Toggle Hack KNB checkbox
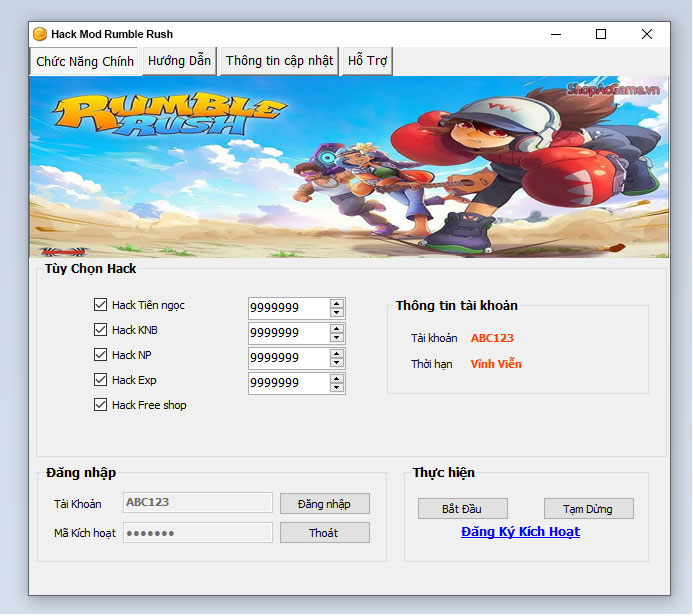This screenshot has width=693, height=616. (100, 330)
